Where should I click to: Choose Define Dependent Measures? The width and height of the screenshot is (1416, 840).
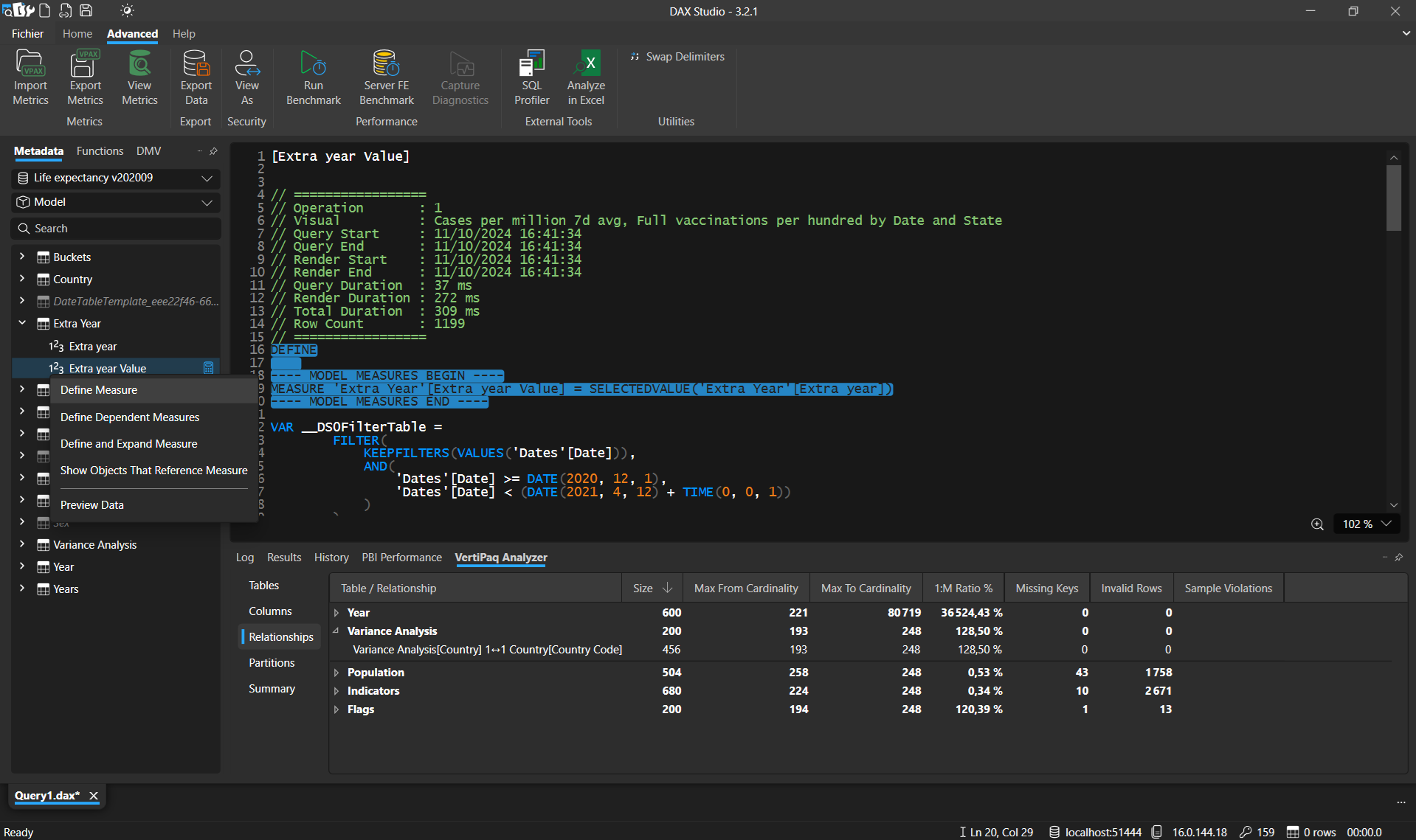[154, 417]
